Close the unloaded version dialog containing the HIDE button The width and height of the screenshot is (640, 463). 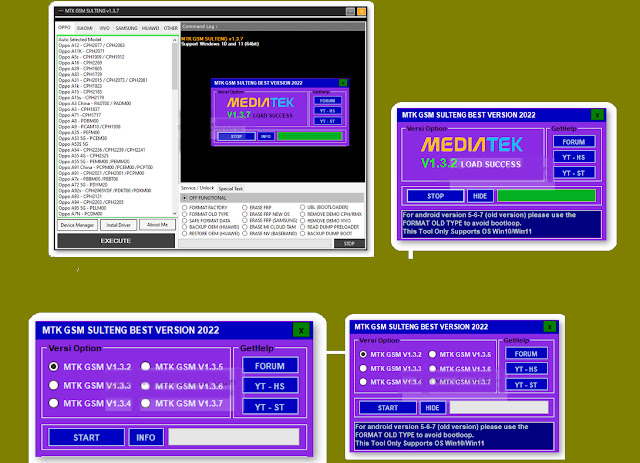click(x=549, y=327)
